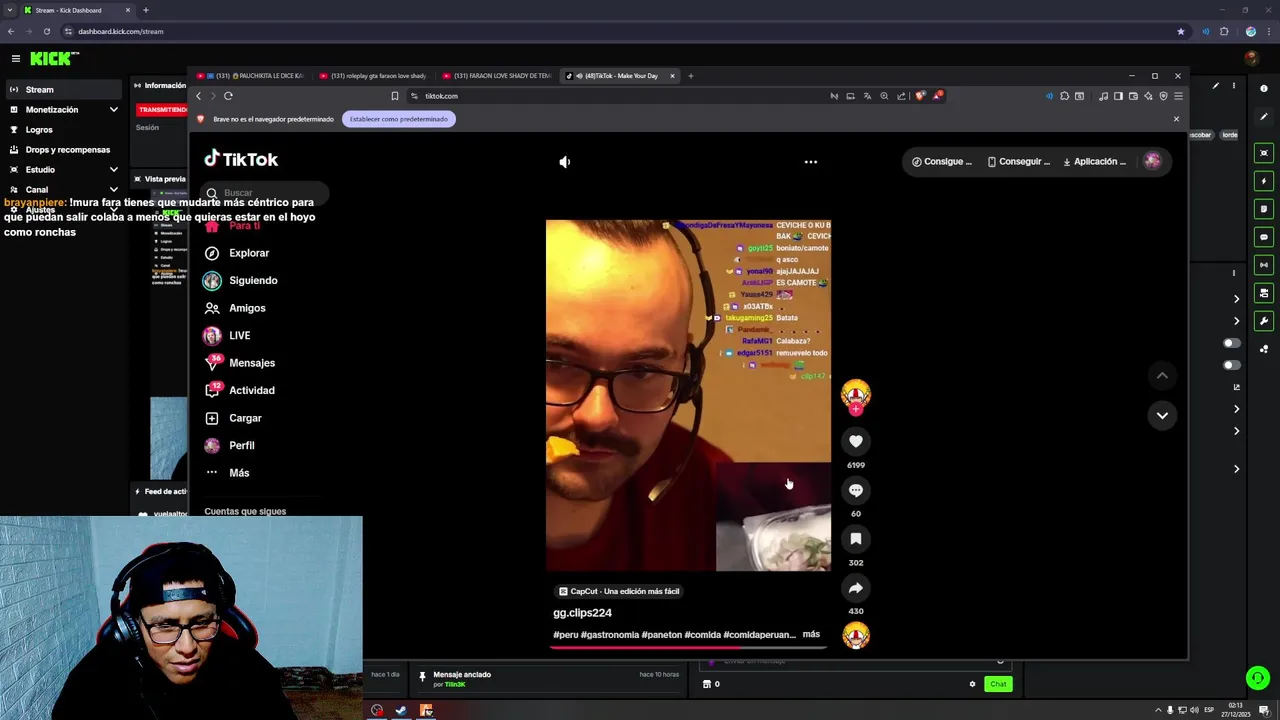Viewport: 1280px width, 720px height.
Task: Open Cargar in TikTok sidebar
Action: 245,418
